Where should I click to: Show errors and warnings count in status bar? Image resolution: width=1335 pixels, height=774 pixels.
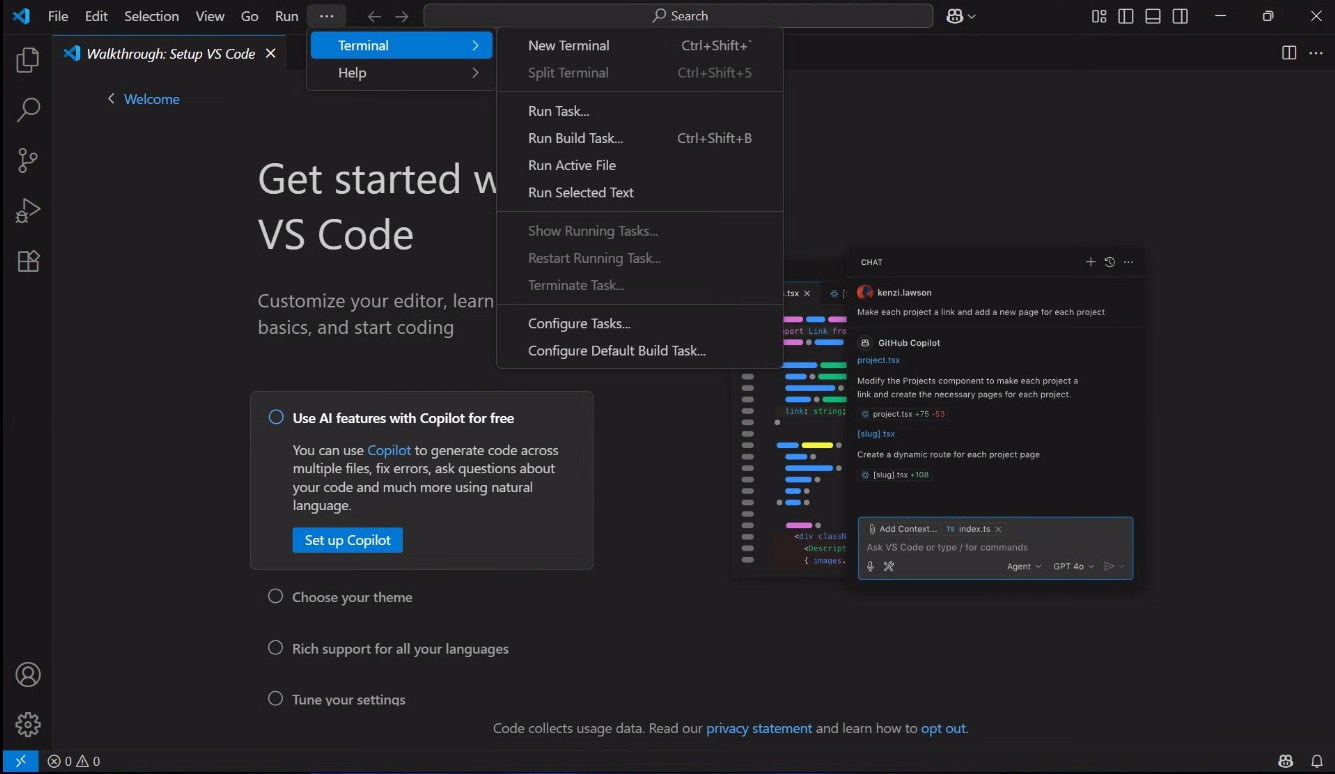click(74, 761)
